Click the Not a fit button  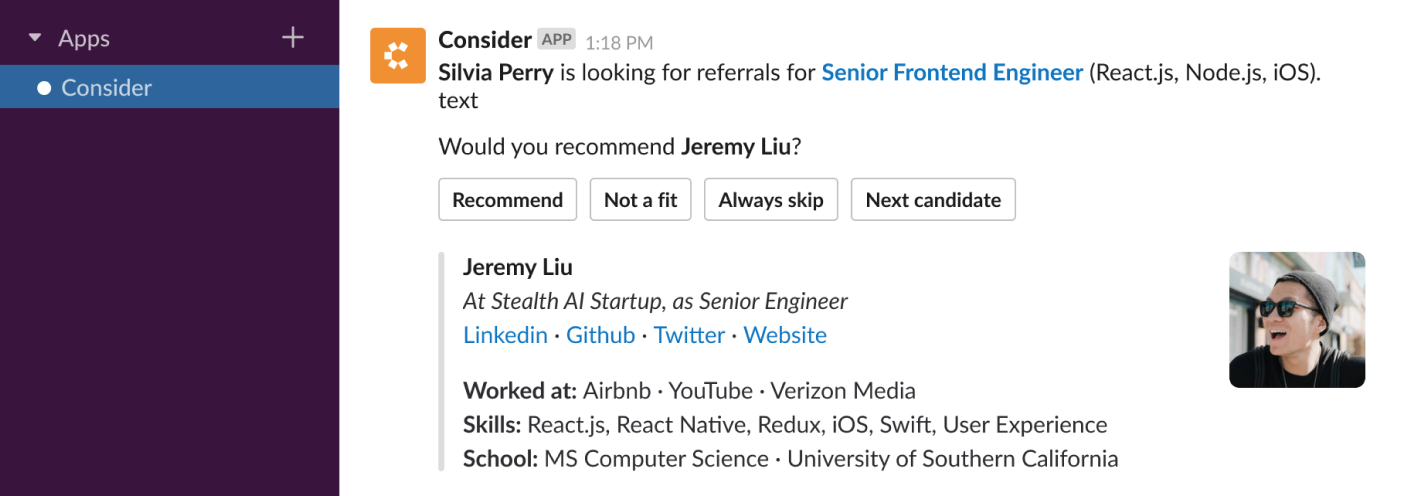(x=641, y=199)
